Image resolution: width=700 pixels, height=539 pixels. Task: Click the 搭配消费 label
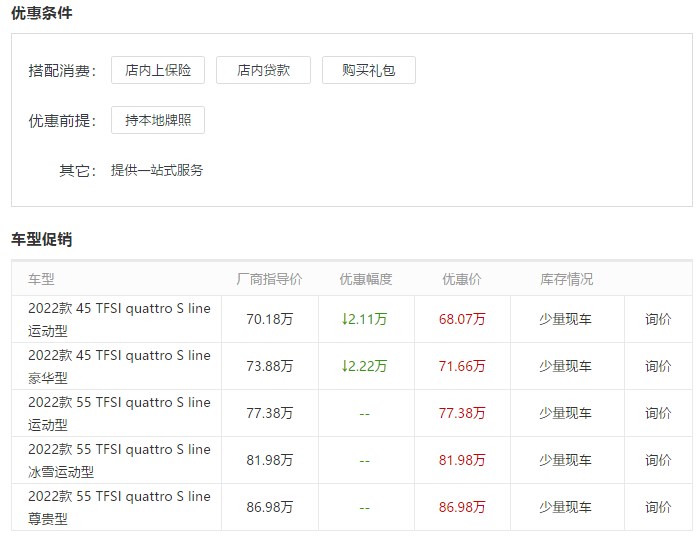[x=62, y=71]
